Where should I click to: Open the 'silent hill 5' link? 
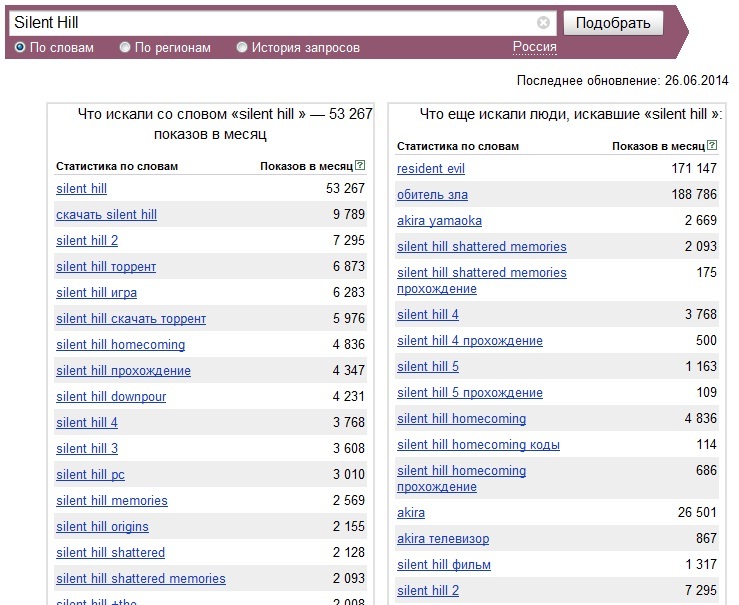coord(428,367)
